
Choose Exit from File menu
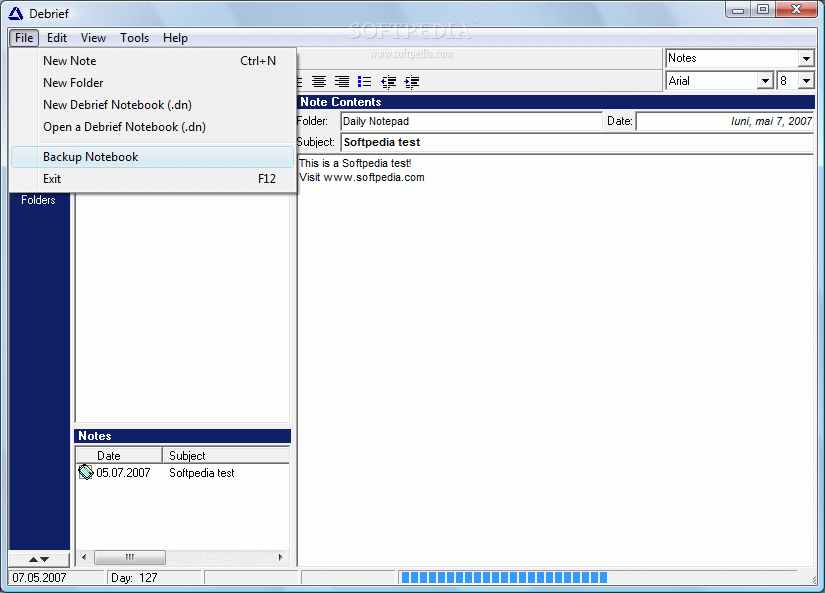(153, 179)
